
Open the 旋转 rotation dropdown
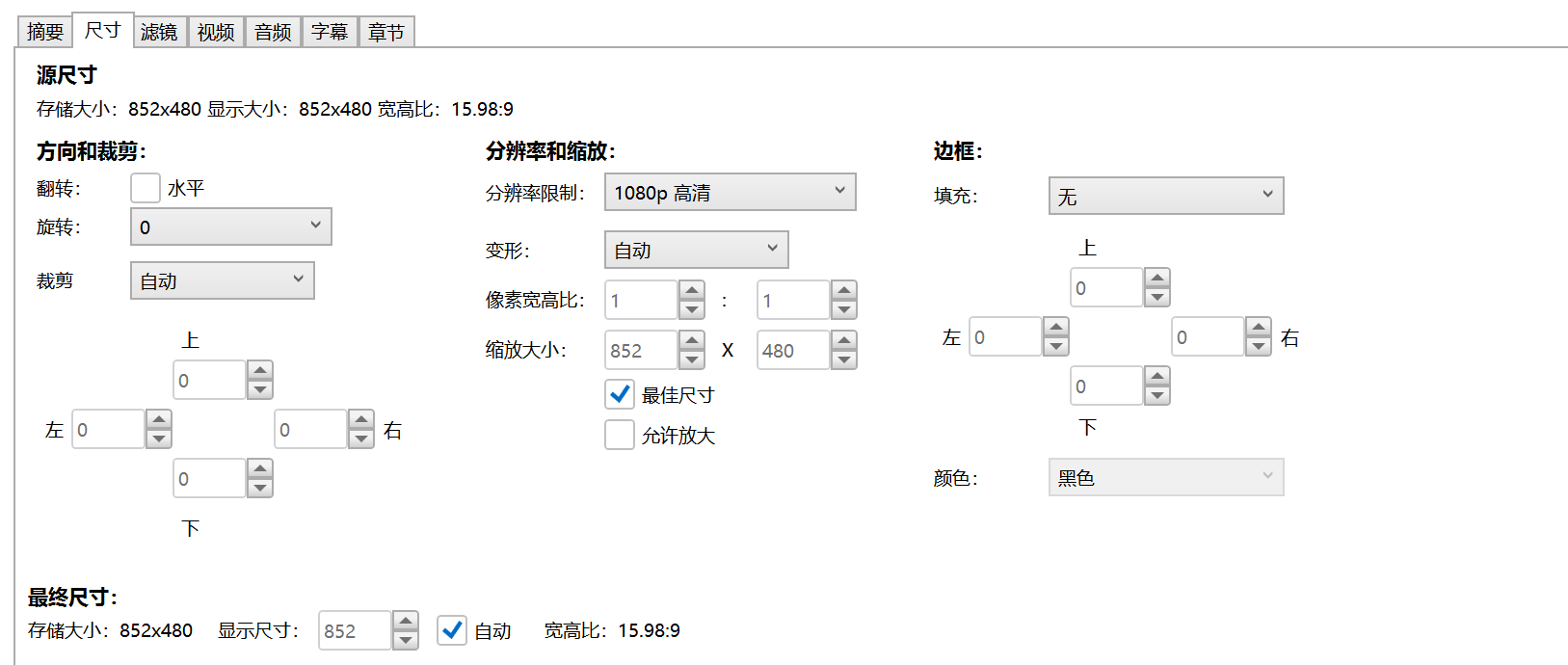click(x=231, y=226)
